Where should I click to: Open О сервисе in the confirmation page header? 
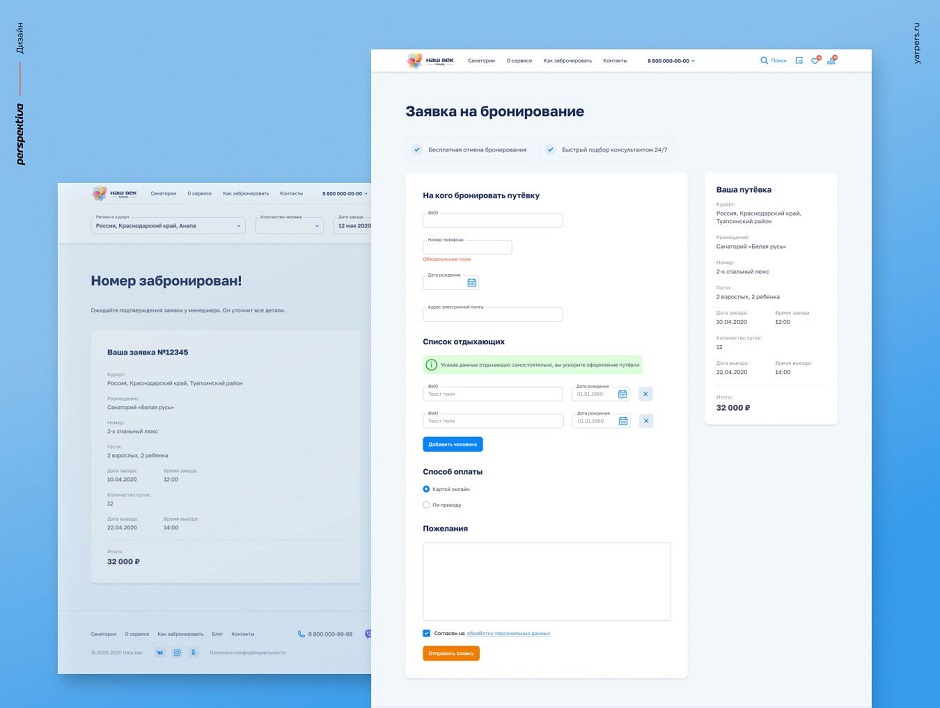(x=200, y=194)
